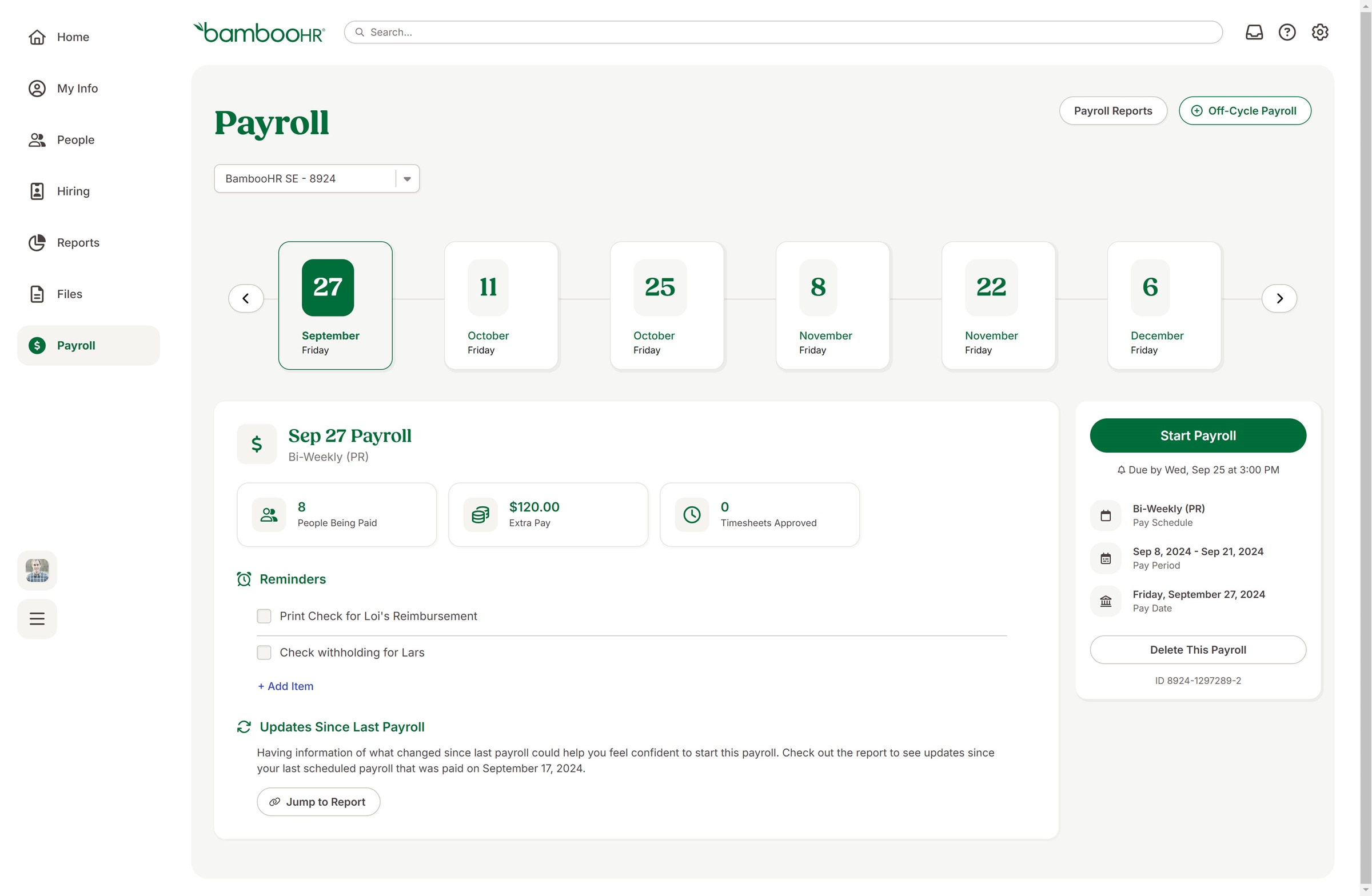Check Print Check for Loi's Reimbursement
Image resolution: width=1372 pixels, height=896 pixels.
(264, 616)
